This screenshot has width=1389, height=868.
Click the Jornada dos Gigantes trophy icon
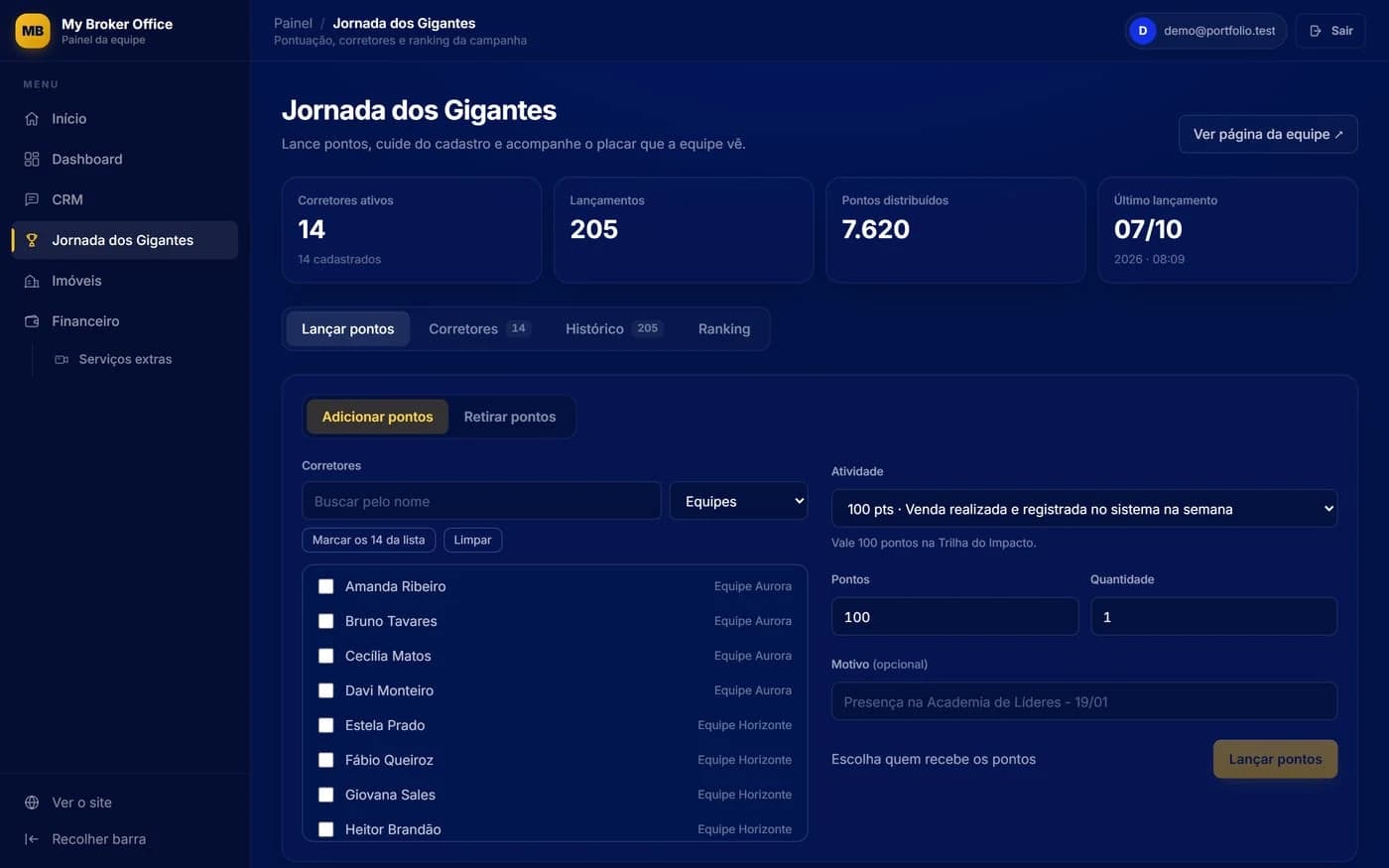[32, 241]
